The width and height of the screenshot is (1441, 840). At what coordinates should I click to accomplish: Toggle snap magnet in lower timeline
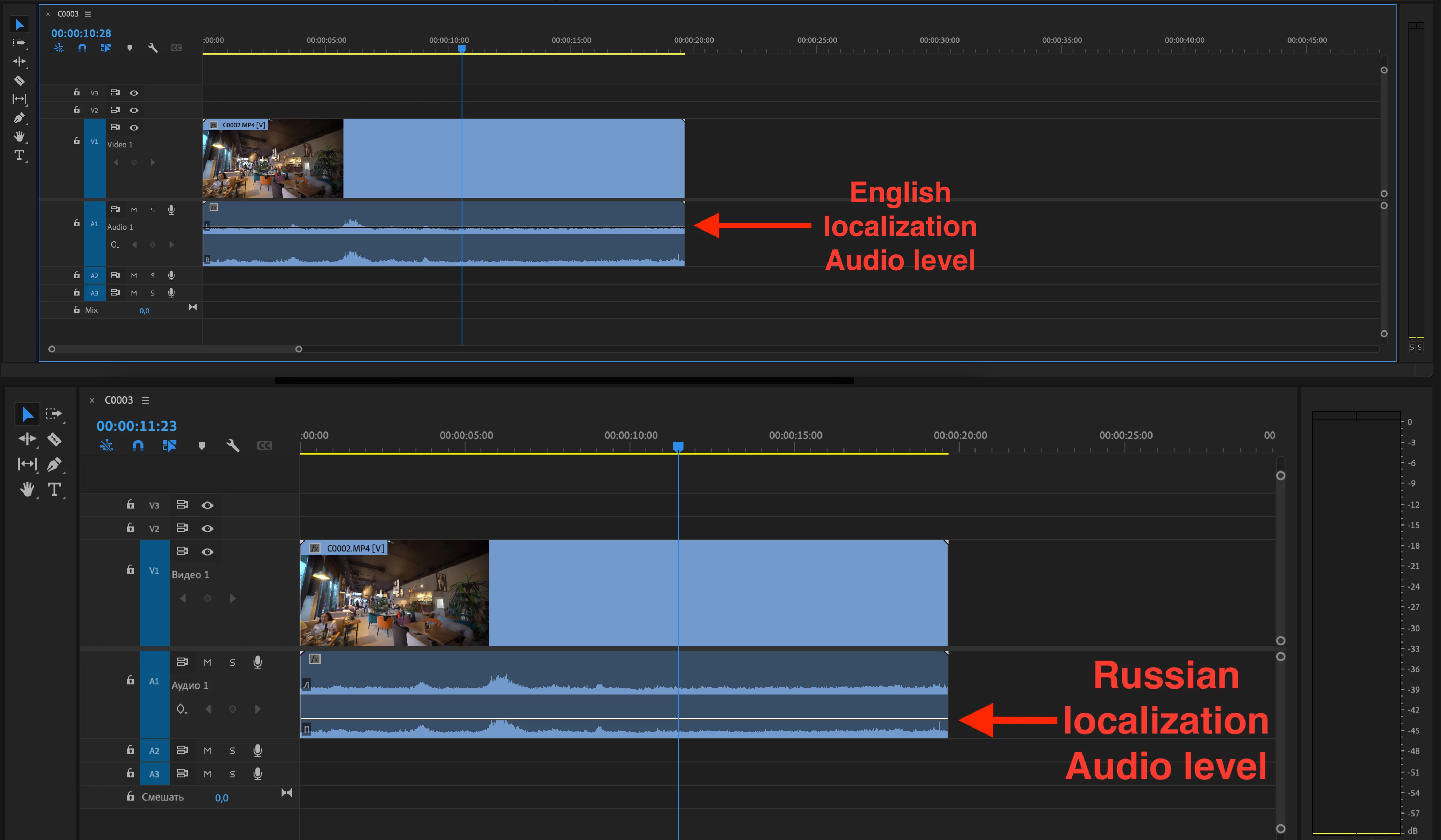tap(138, 445)
